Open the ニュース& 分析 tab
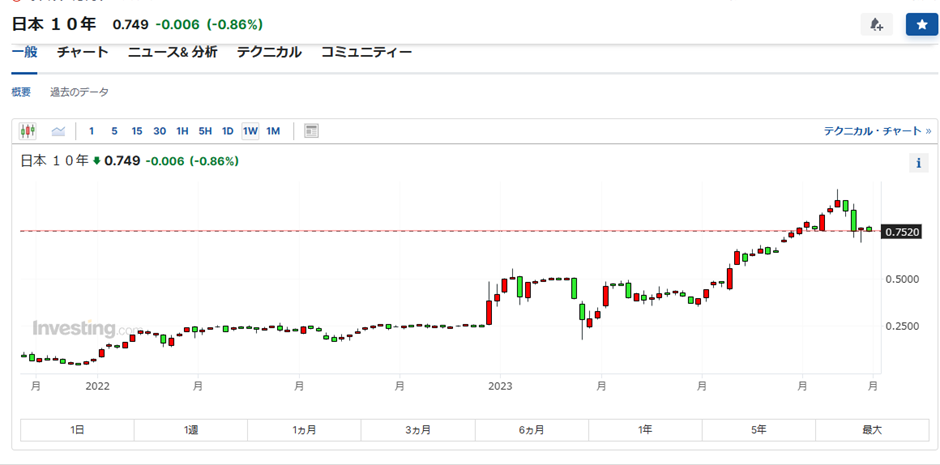 tap(173, 52)
